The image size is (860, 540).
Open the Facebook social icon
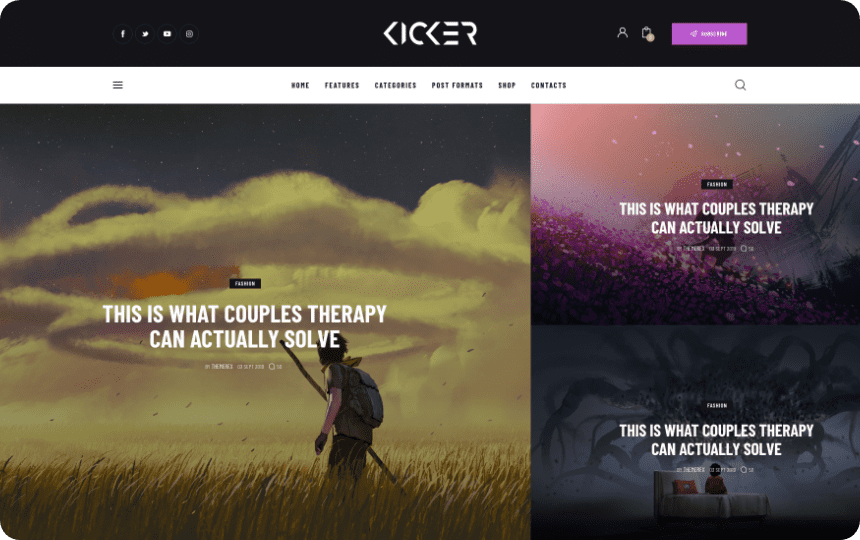coord(123,34)
